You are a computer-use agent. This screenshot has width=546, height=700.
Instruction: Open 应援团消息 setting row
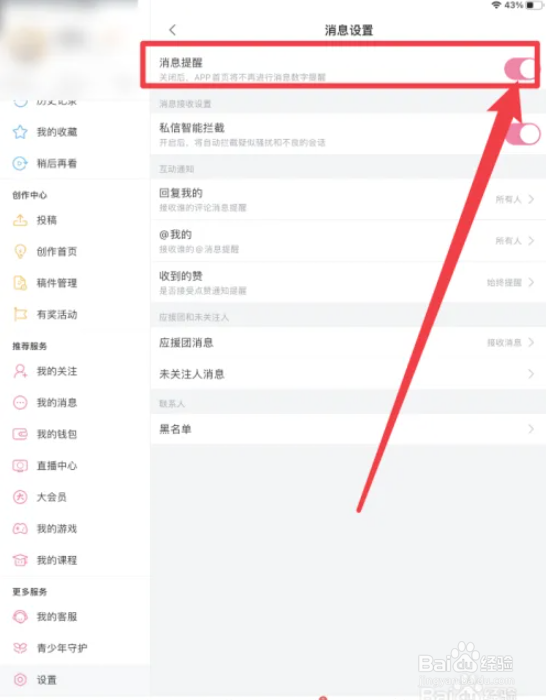point(348,342)
